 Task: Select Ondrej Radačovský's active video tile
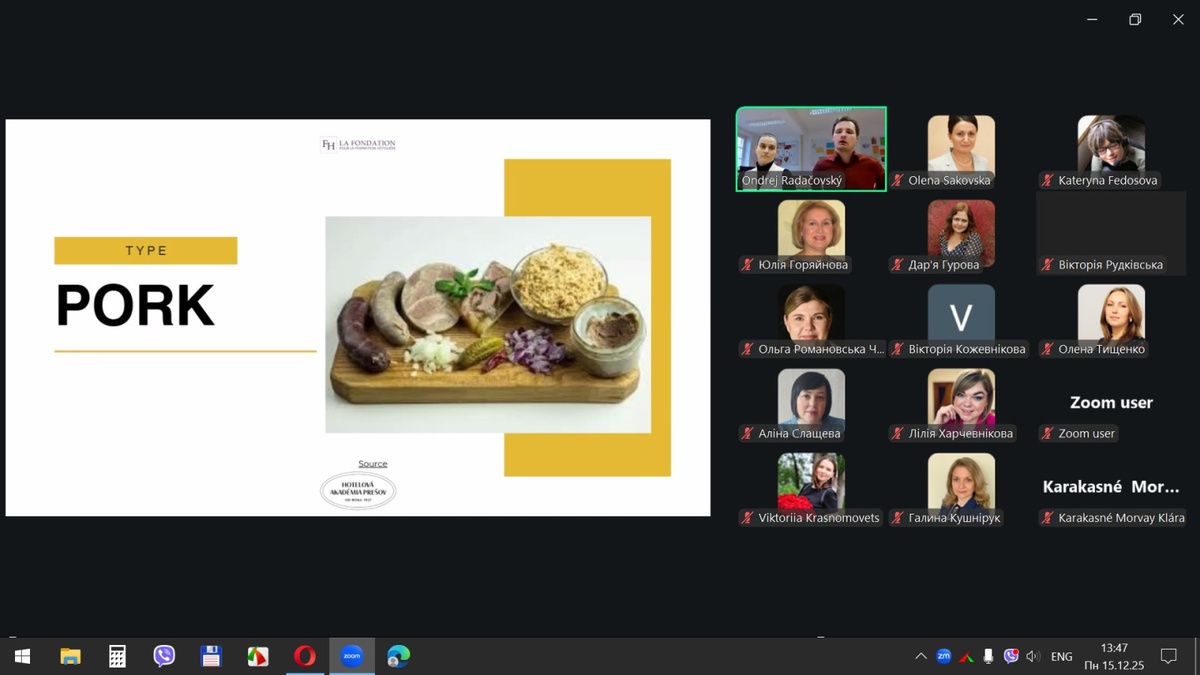[x=811, y=148]
